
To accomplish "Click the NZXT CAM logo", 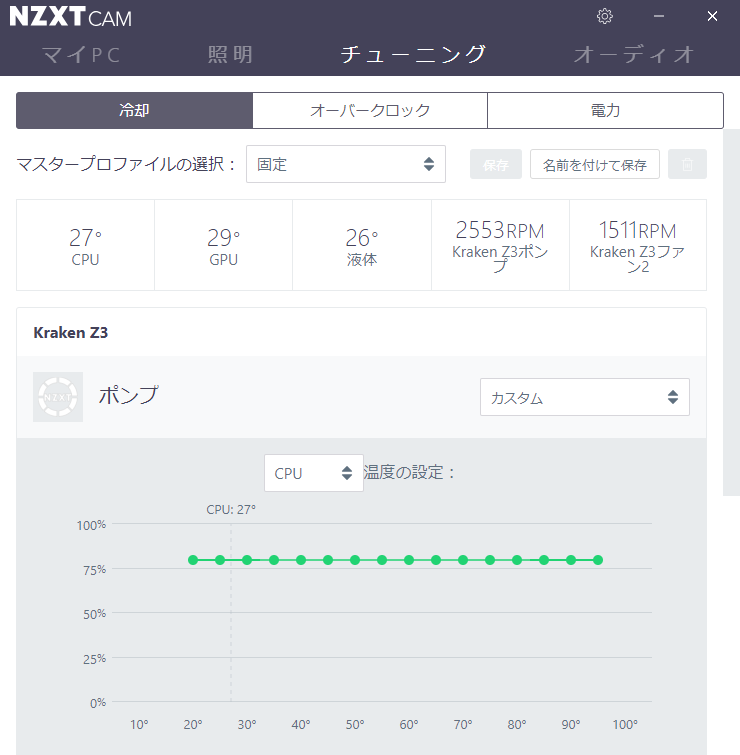I will (x=70, y=17).
